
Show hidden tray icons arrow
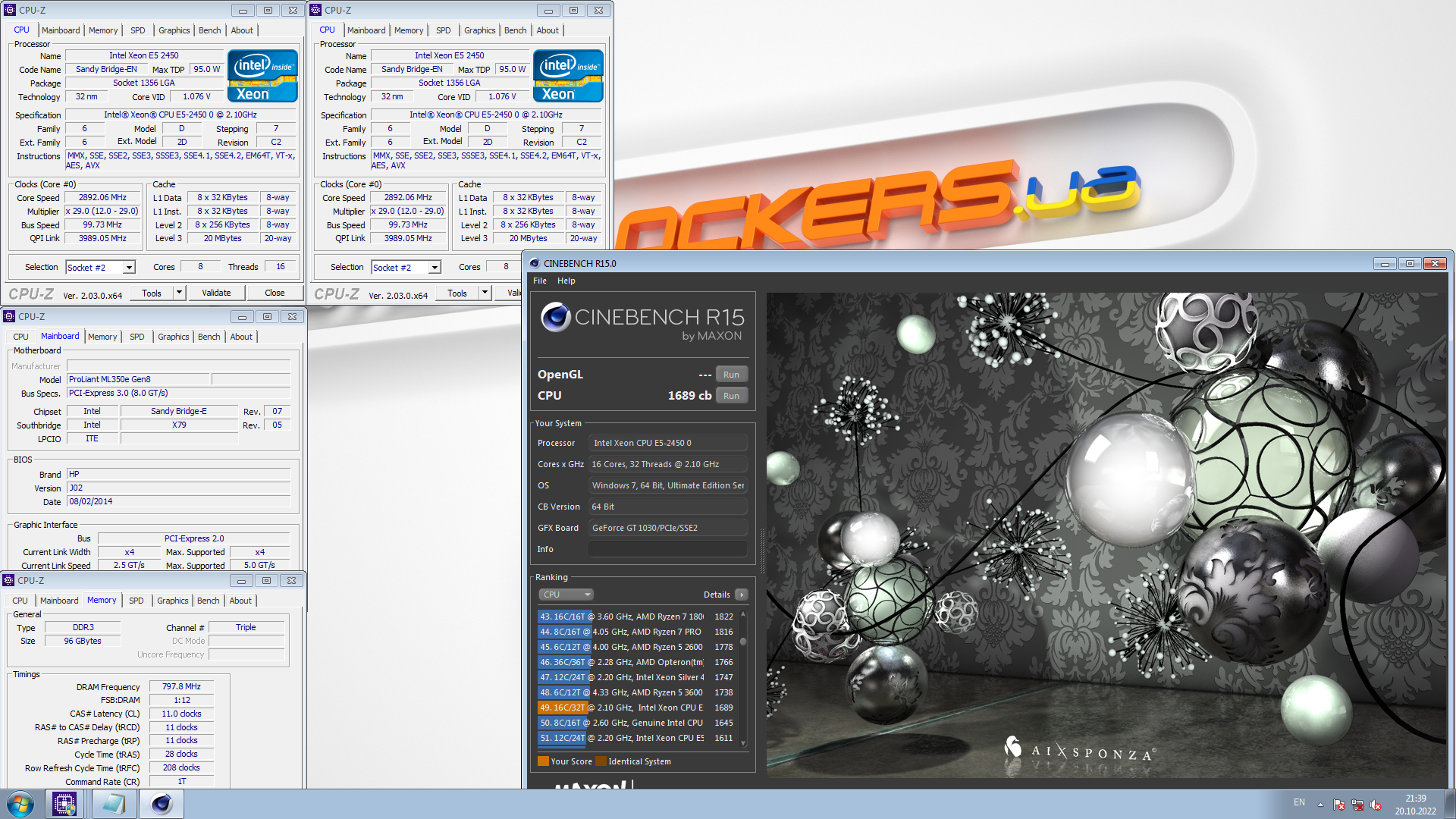(1320, 805)
